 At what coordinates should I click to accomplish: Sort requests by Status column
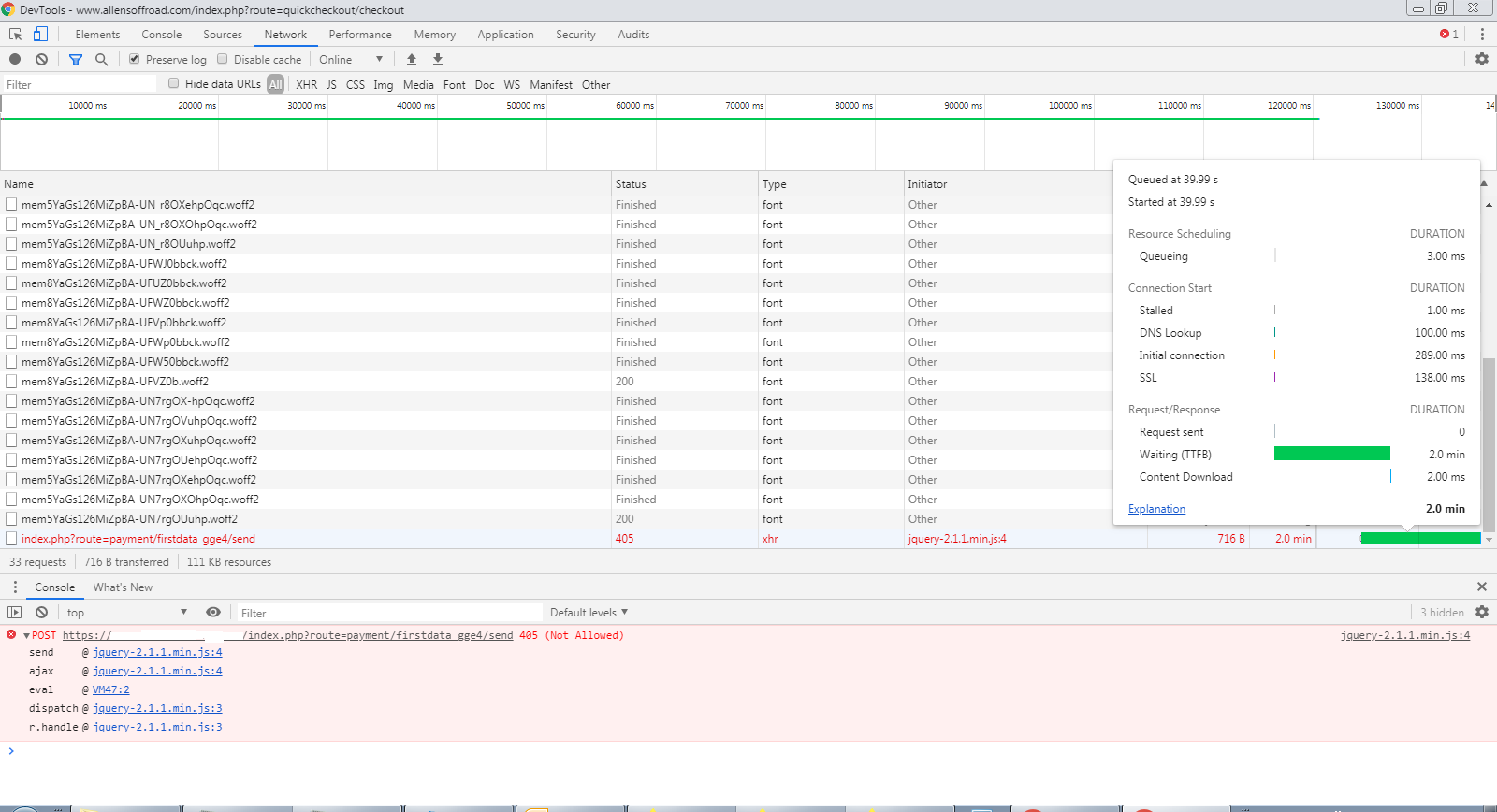click(x=685, y=184)
